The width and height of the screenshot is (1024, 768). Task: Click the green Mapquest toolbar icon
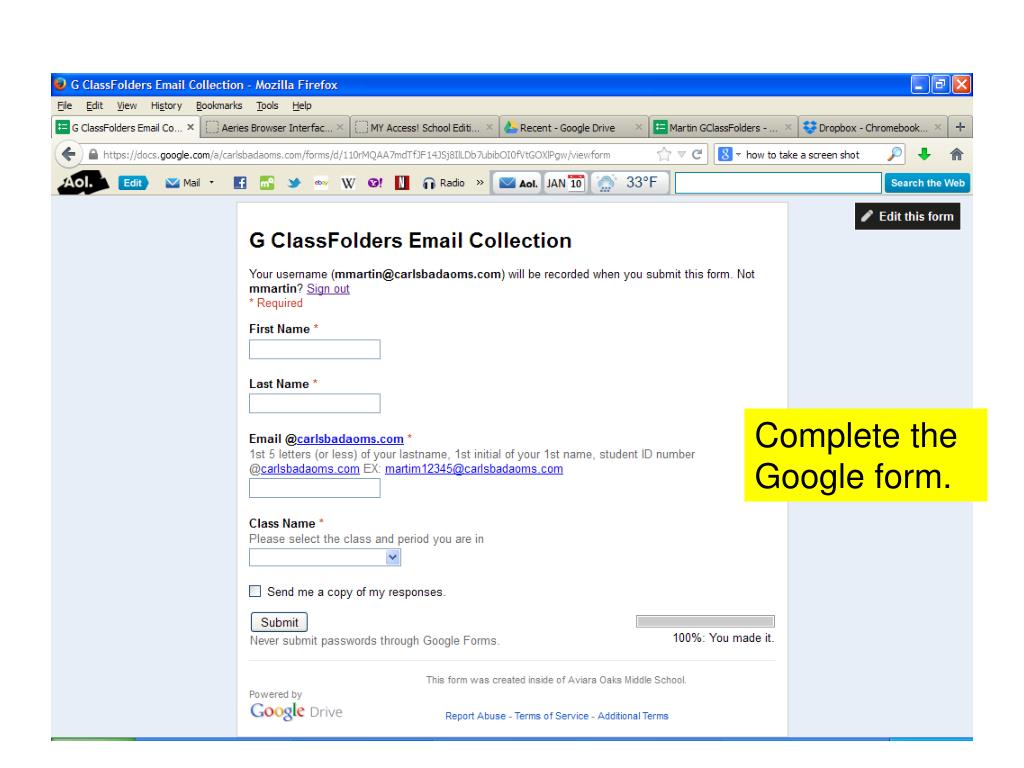coord(266,184)
